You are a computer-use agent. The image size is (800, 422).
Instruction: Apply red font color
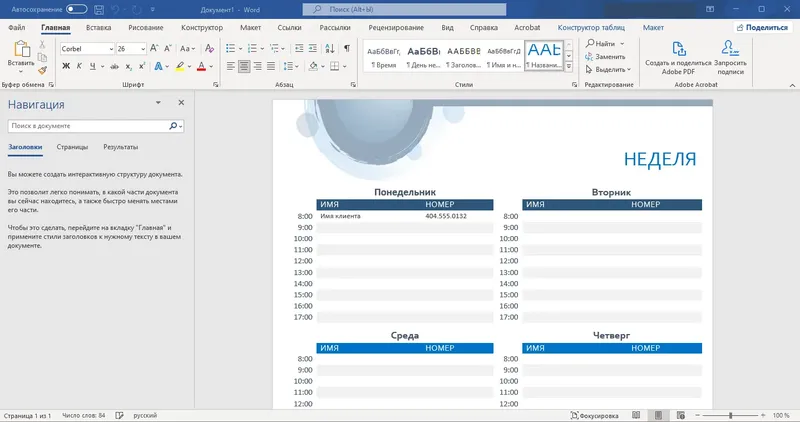coord(202,66)
